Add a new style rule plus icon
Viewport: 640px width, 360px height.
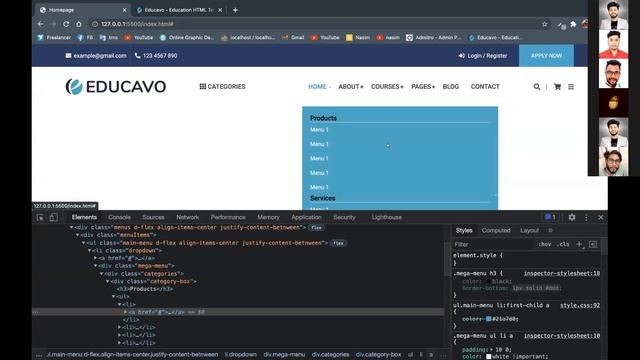point(579,244)
